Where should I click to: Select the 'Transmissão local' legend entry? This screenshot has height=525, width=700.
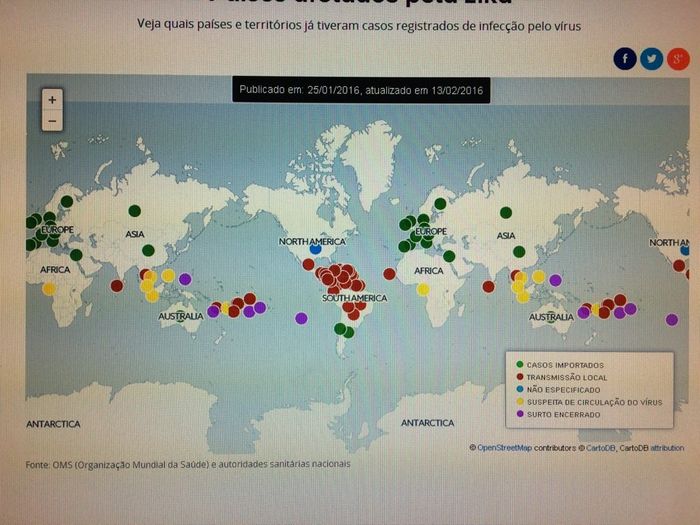(562, 377)
